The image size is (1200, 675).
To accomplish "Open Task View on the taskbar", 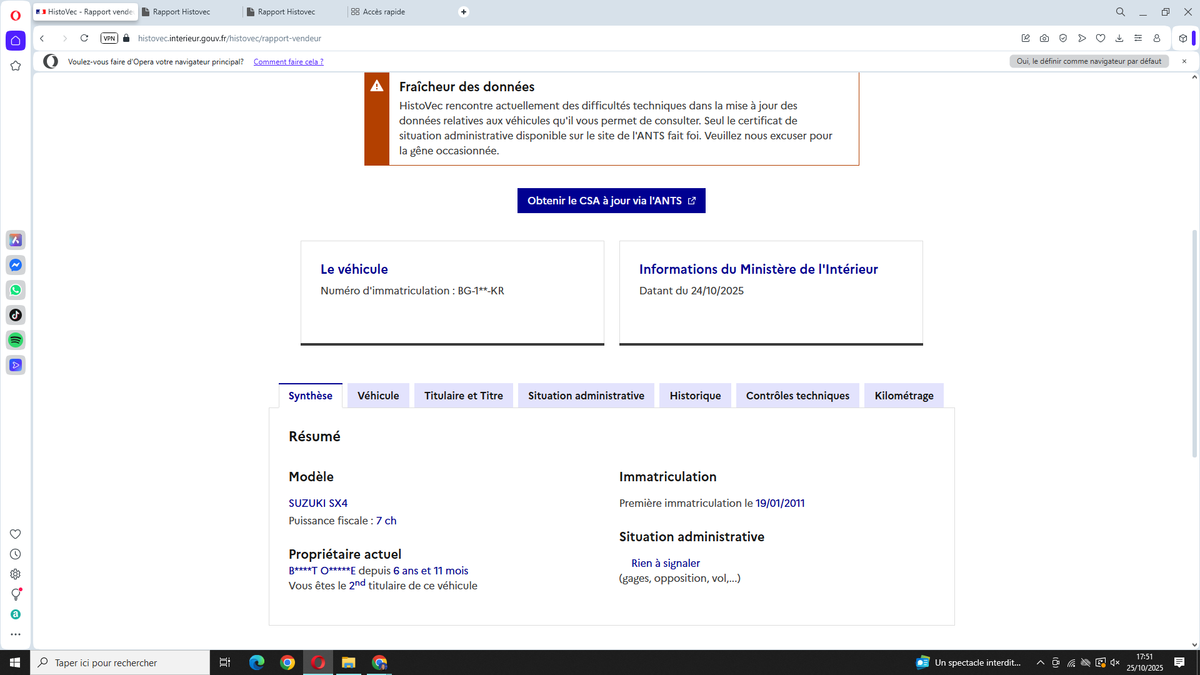I will point(225,662).
